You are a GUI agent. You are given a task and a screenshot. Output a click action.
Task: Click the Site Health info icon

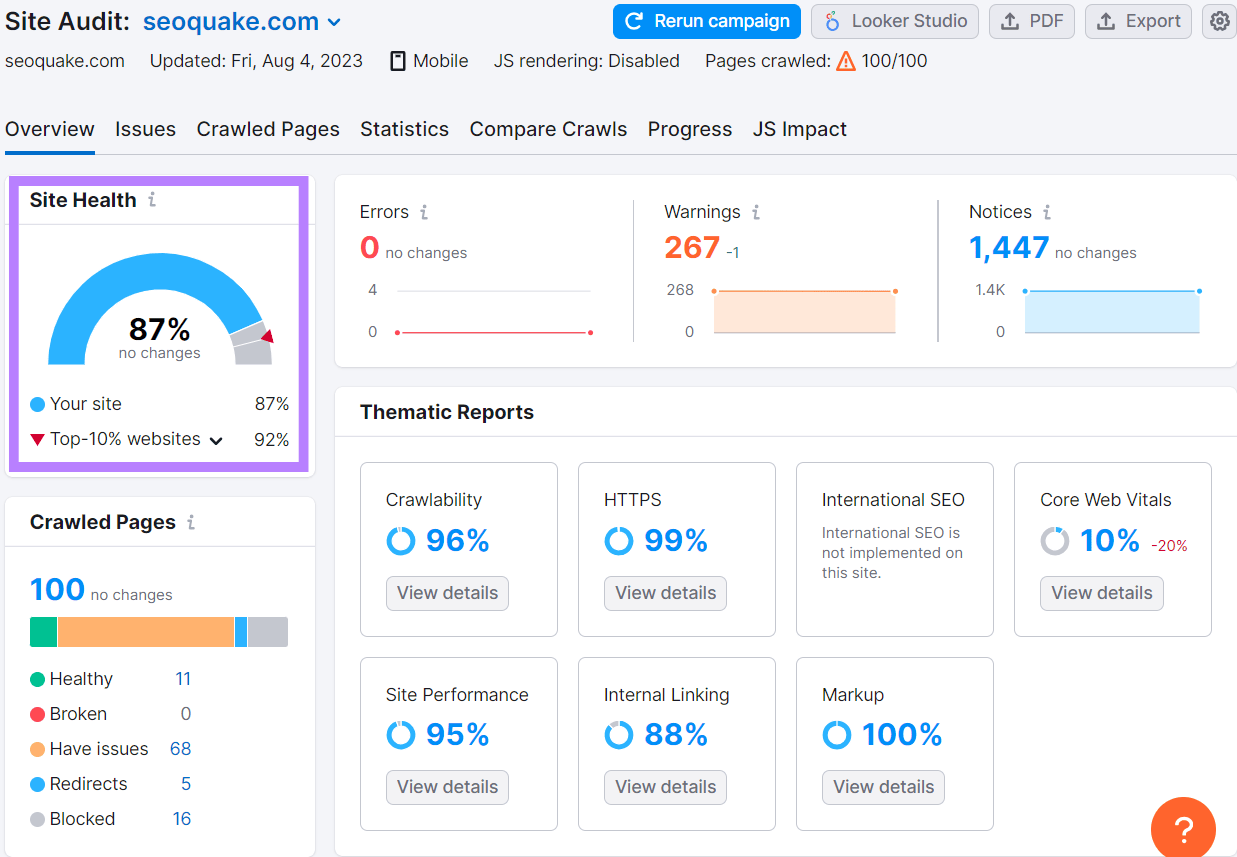[x=152, y=200]
